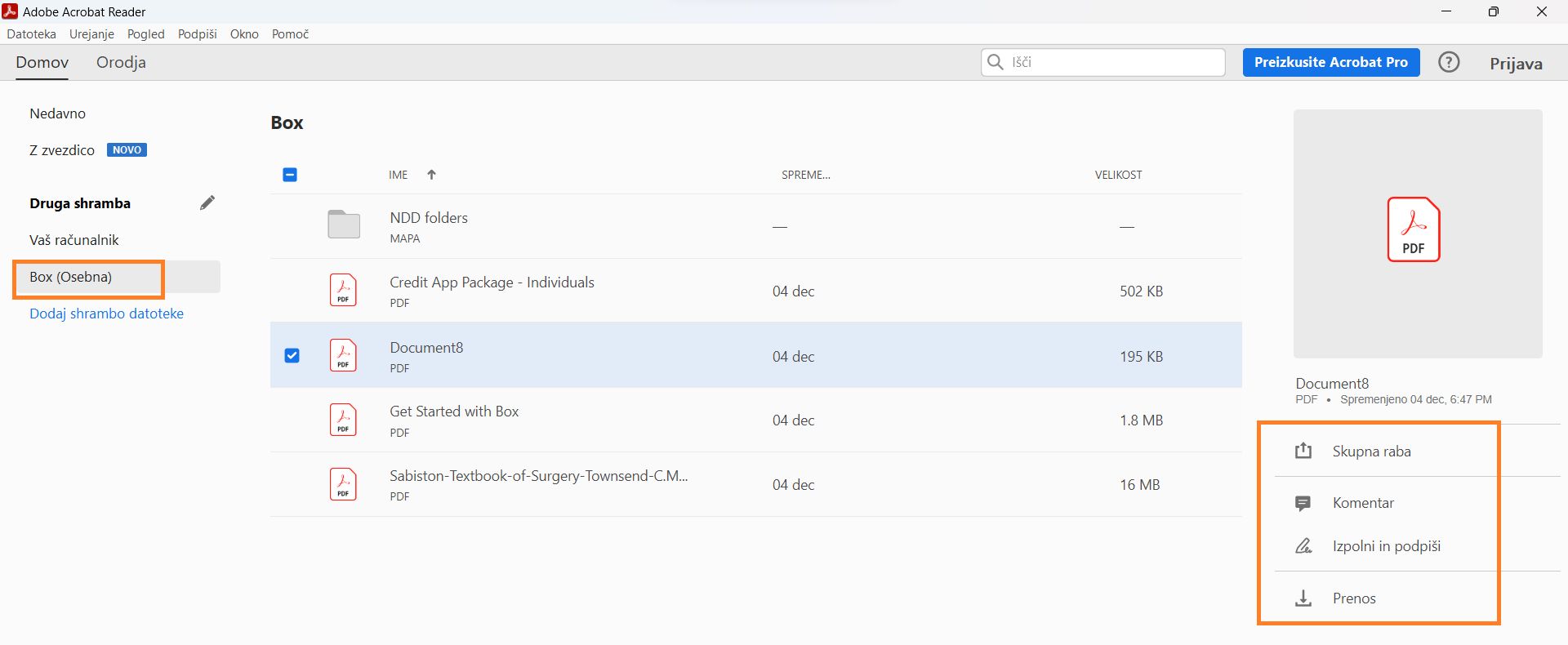Click the search magnifier icon
Screen dimensions: 1568x645
[995, 62]
